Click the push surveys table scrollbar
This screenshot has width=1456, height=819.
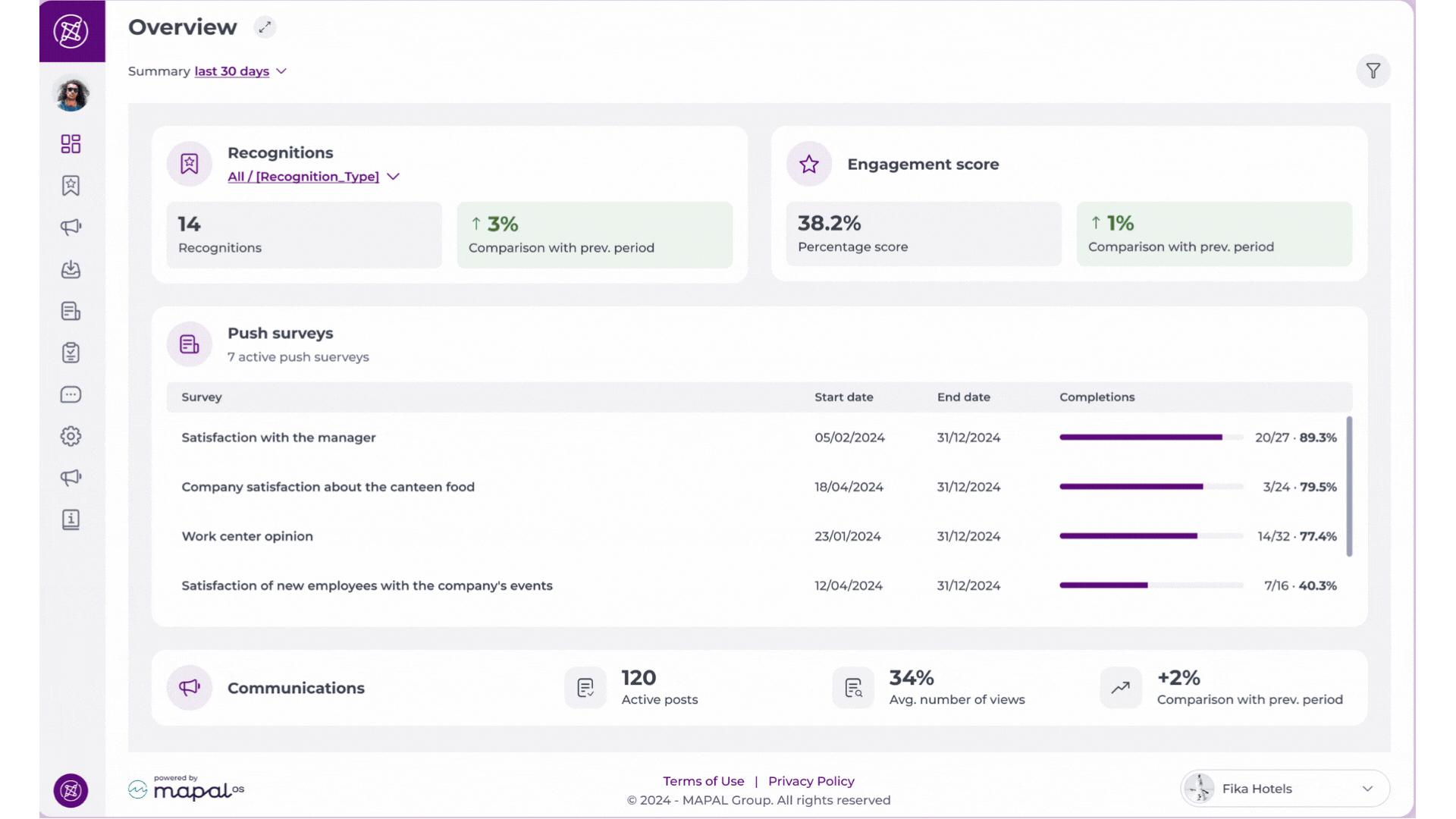coord(1349,486)
